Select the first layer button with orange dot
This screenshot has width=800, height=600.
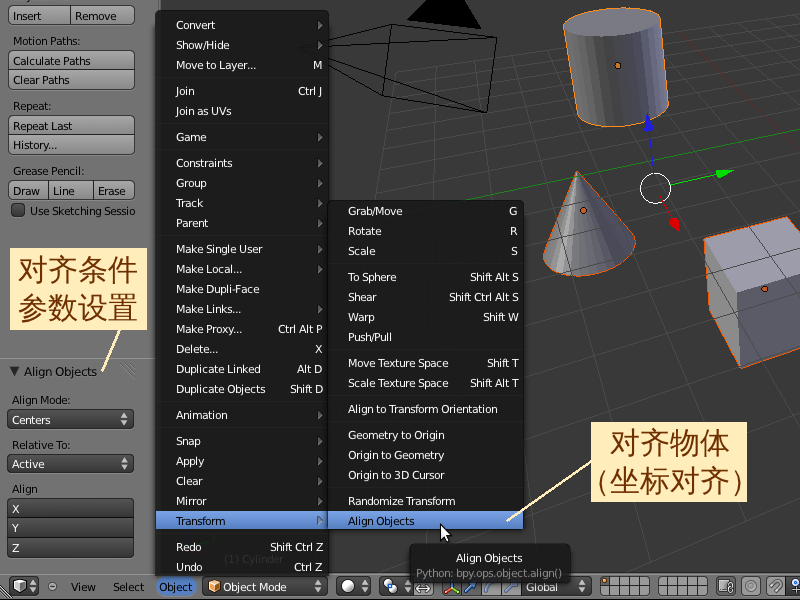[x=605, y=582]
